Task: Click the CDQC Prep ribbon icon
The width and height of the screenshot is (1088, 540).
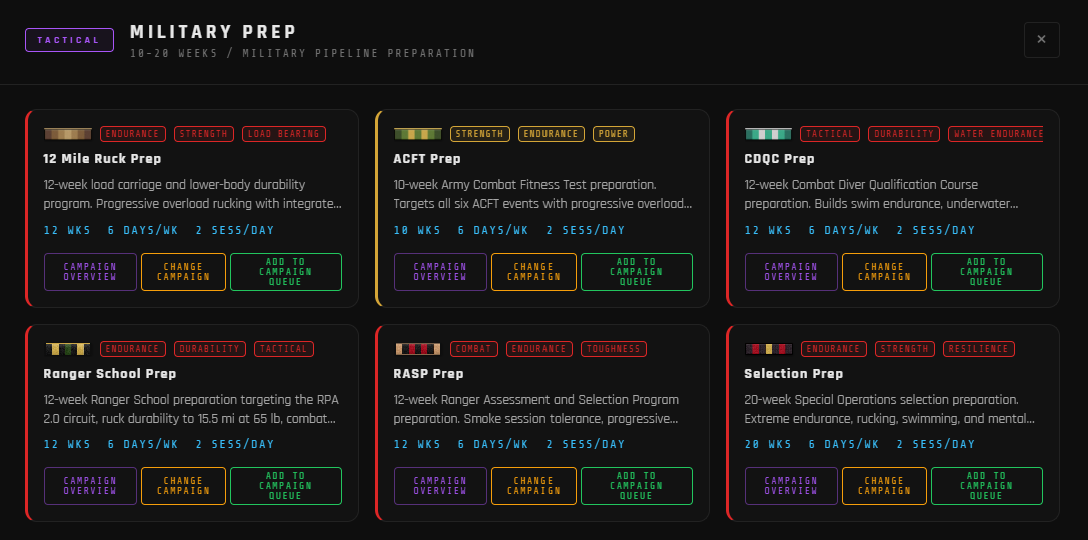Action: 769,134
